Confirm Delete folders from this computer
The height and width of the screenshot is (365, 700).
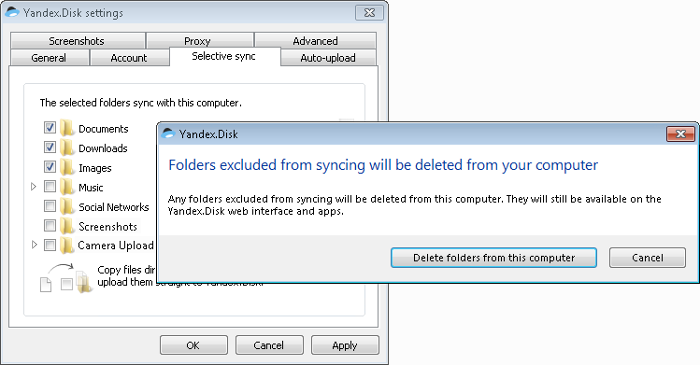[x=494, y=258]
